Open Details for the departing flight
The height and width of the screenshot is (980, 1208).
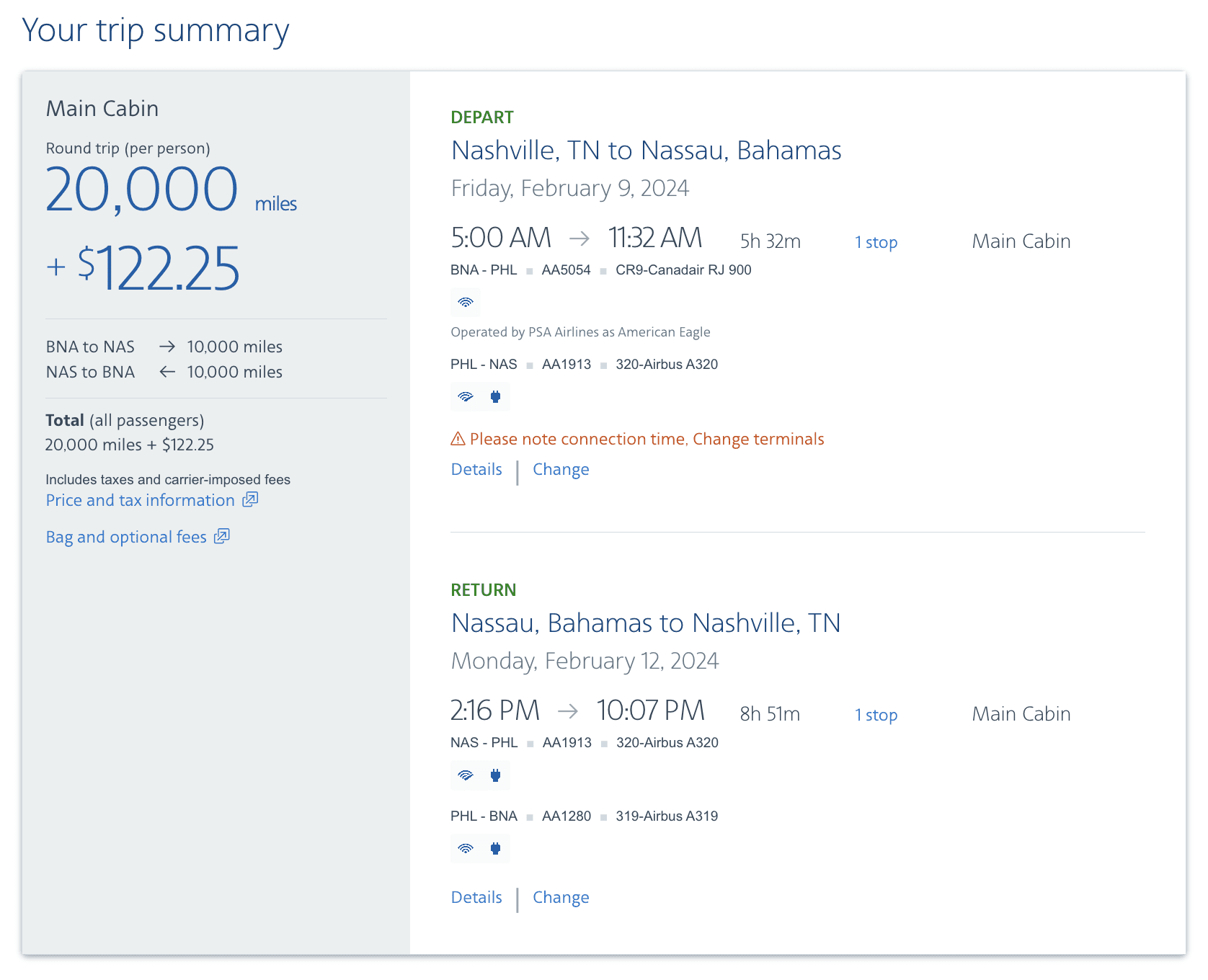(x=476, y=469)
